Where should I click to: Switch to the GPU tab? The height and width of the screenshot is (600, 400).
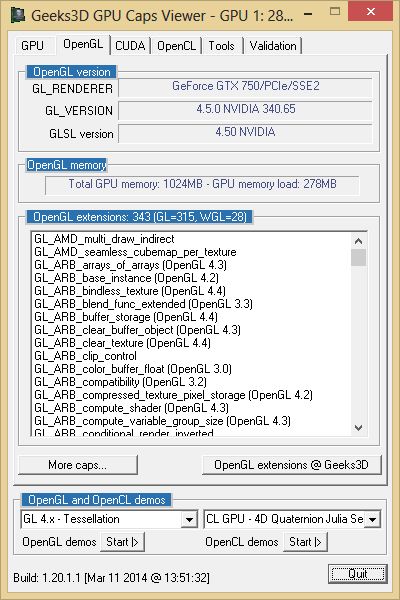32,46
